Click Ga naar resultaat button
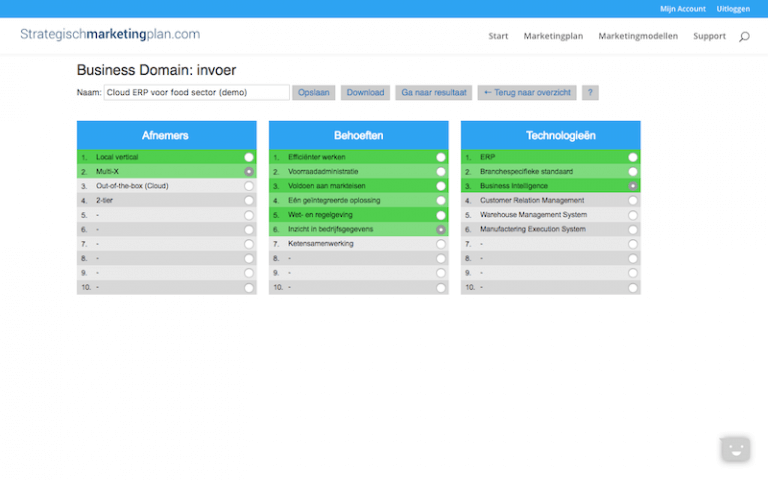Screen dimensions: 768x480 (434, 93)
